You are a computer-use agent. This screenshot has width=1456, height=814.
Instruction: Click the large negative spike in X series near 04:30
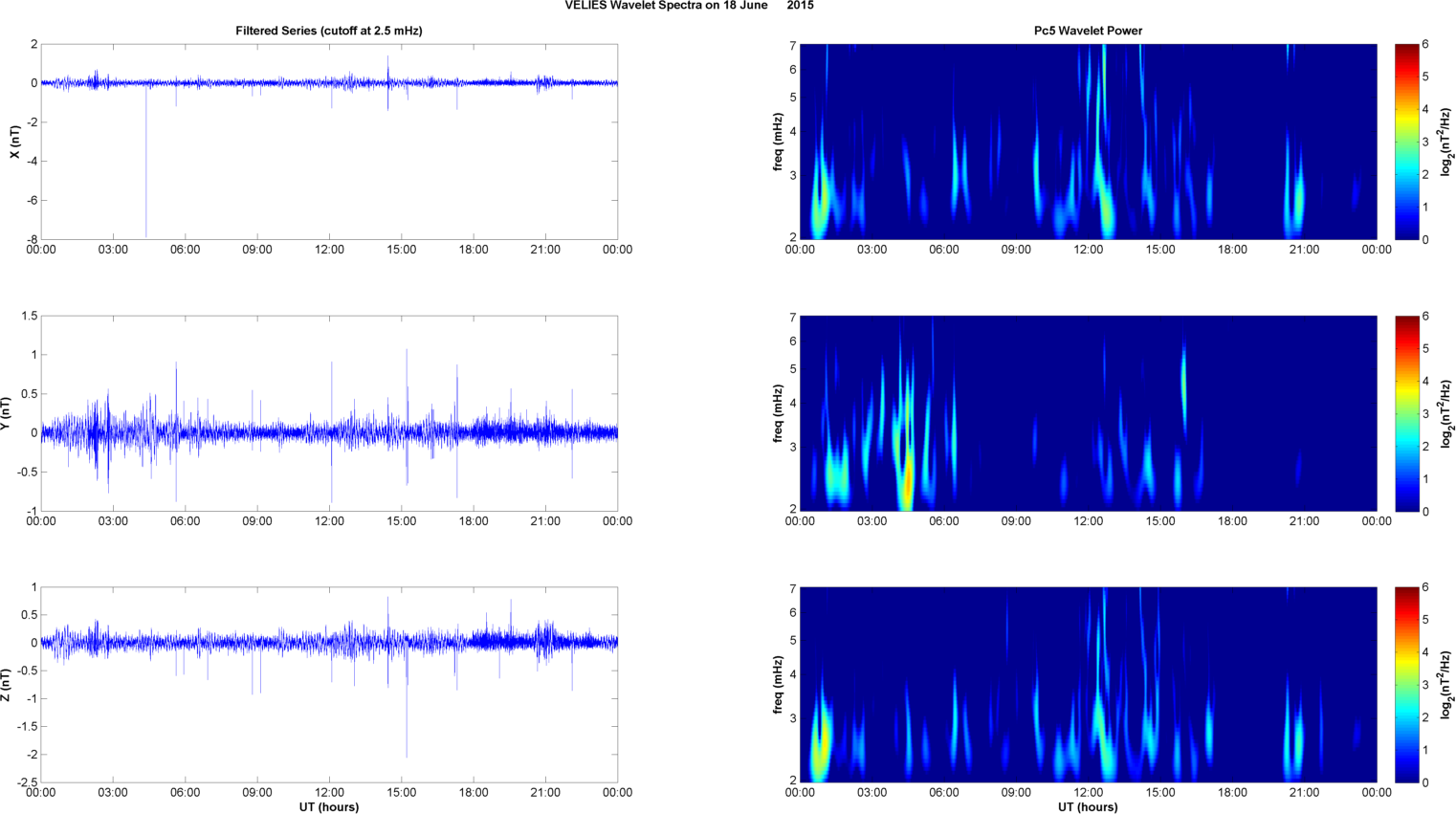[146, 163]
